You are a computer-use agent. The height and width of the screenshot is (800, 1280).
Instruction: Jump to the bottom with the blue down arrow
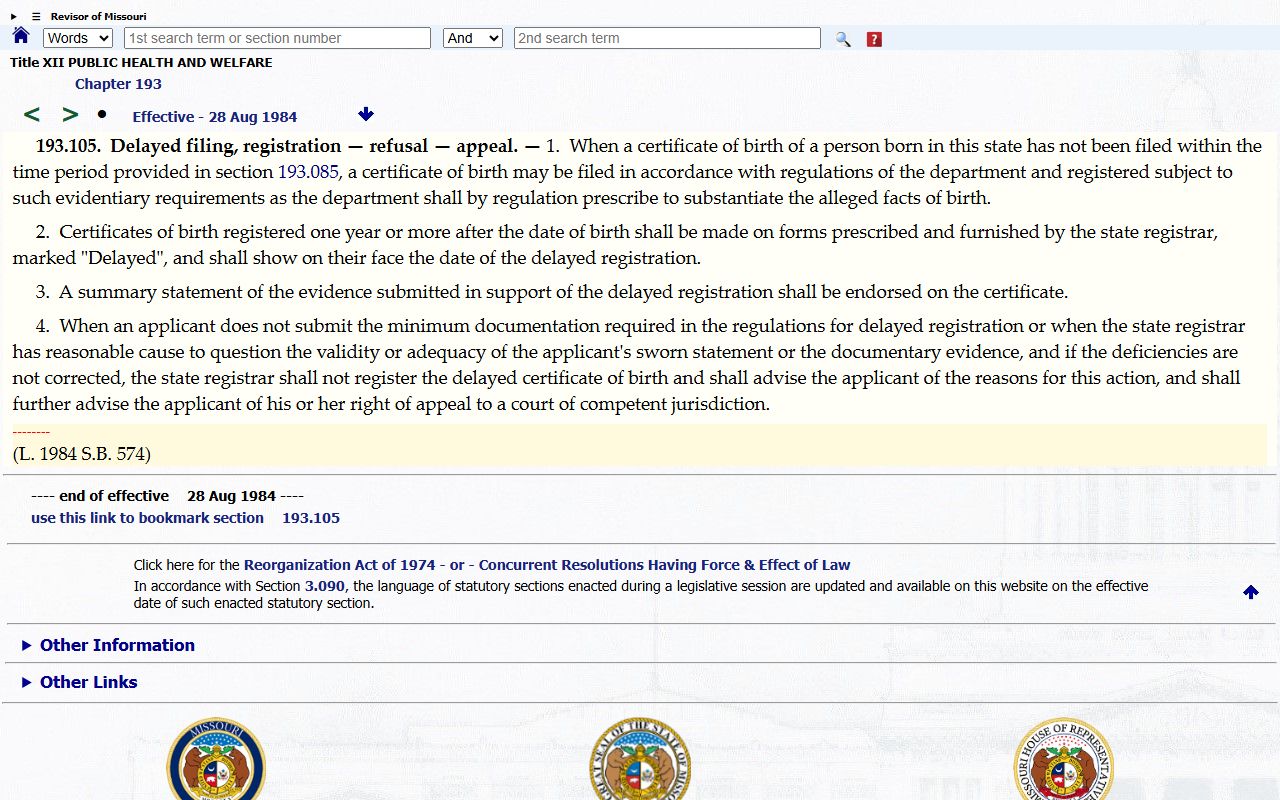[x=366, y=114]
